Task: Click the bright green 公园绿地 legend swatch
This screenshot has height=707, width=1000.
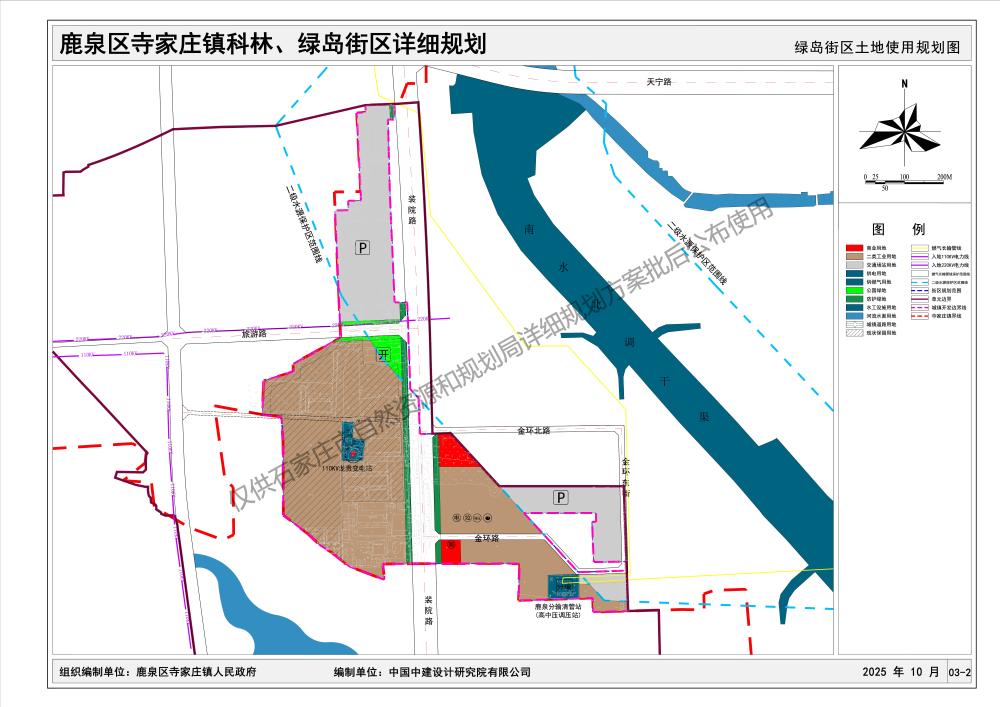Action: pyautogui.click(x=854, y=291)
